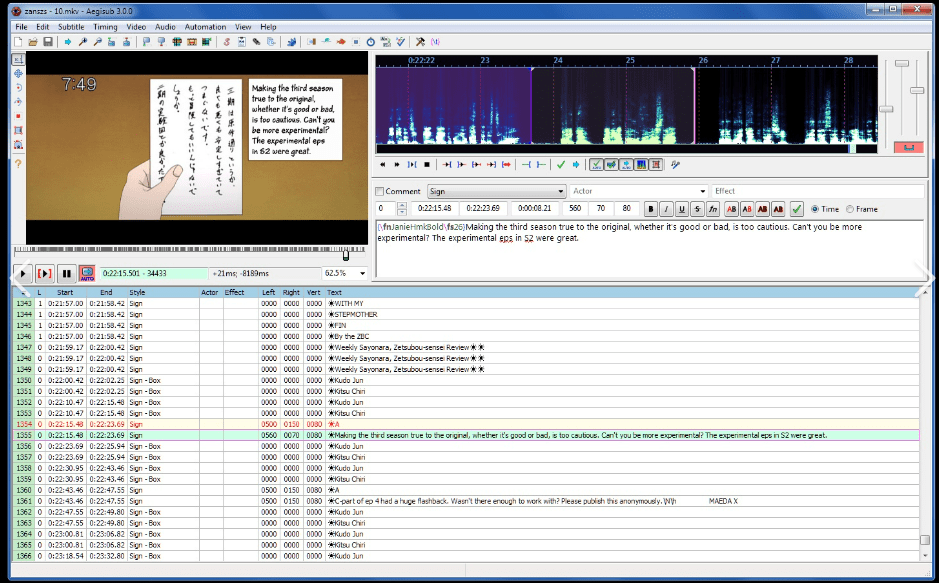Click the Save subtitles floppy disk icon

[x=47, y=42]
